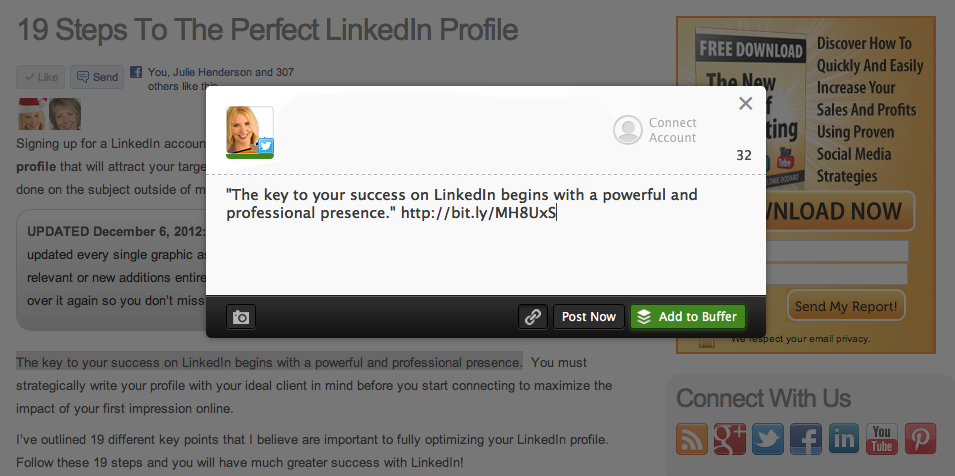Visit the Twitter social icon
Image resolution: width=955 pixels, height=476 pixels.
pyautogui.click(x=768, y=438)
